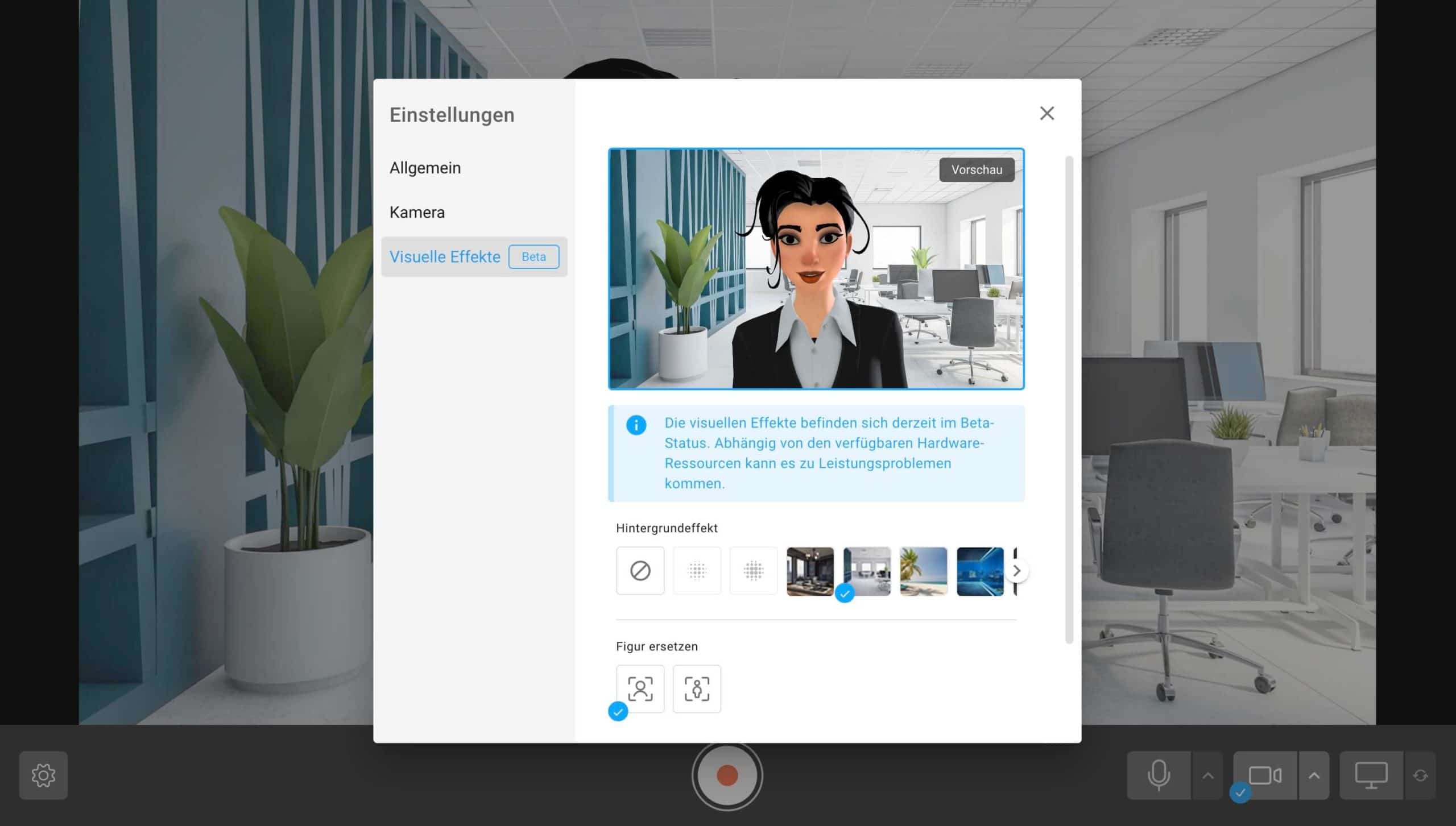Screen dimensions: 1456x826
Task: Select the dark lounge background thumbnail
Action: click(x=810, y=571)
